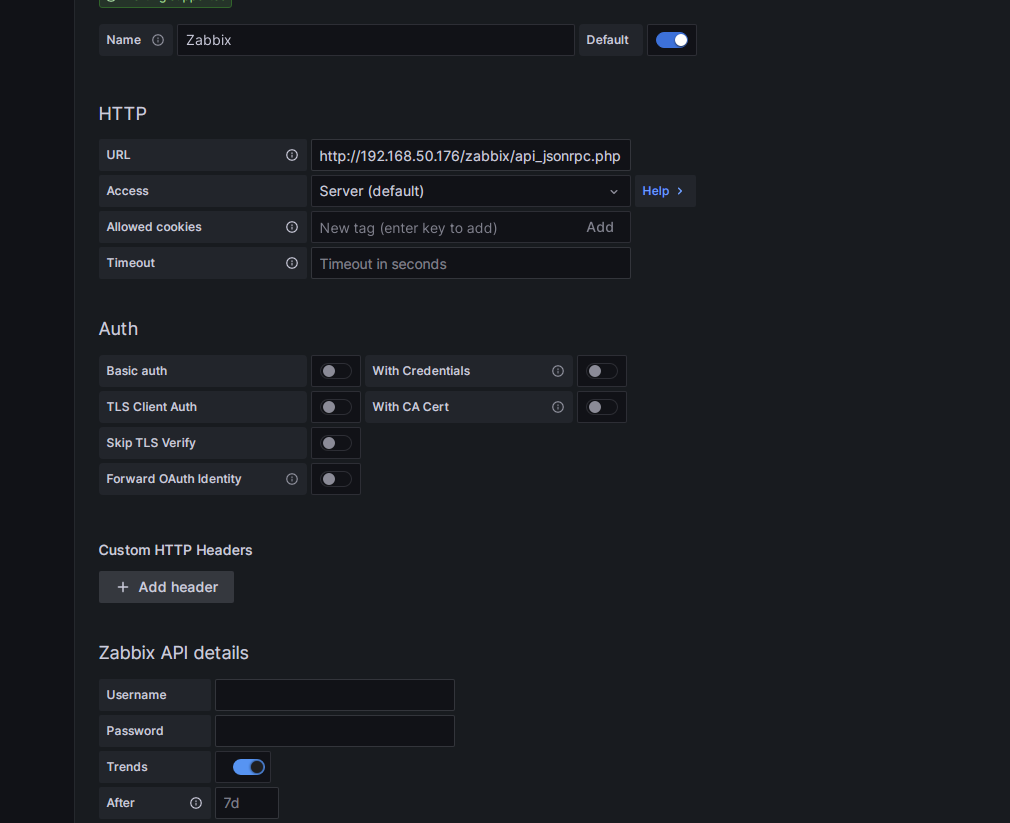
Task: Click the Auth section heading
Action: coord(119,329)
